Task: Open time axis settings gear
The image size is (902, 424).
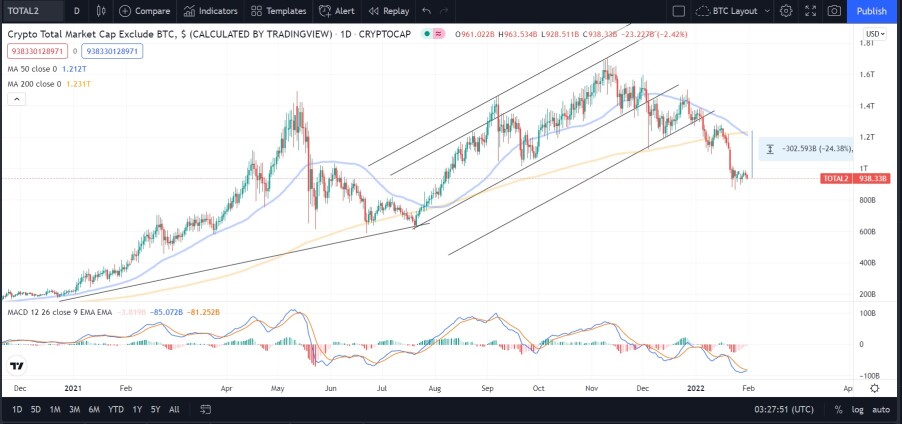Action: [x=874, y=388]
